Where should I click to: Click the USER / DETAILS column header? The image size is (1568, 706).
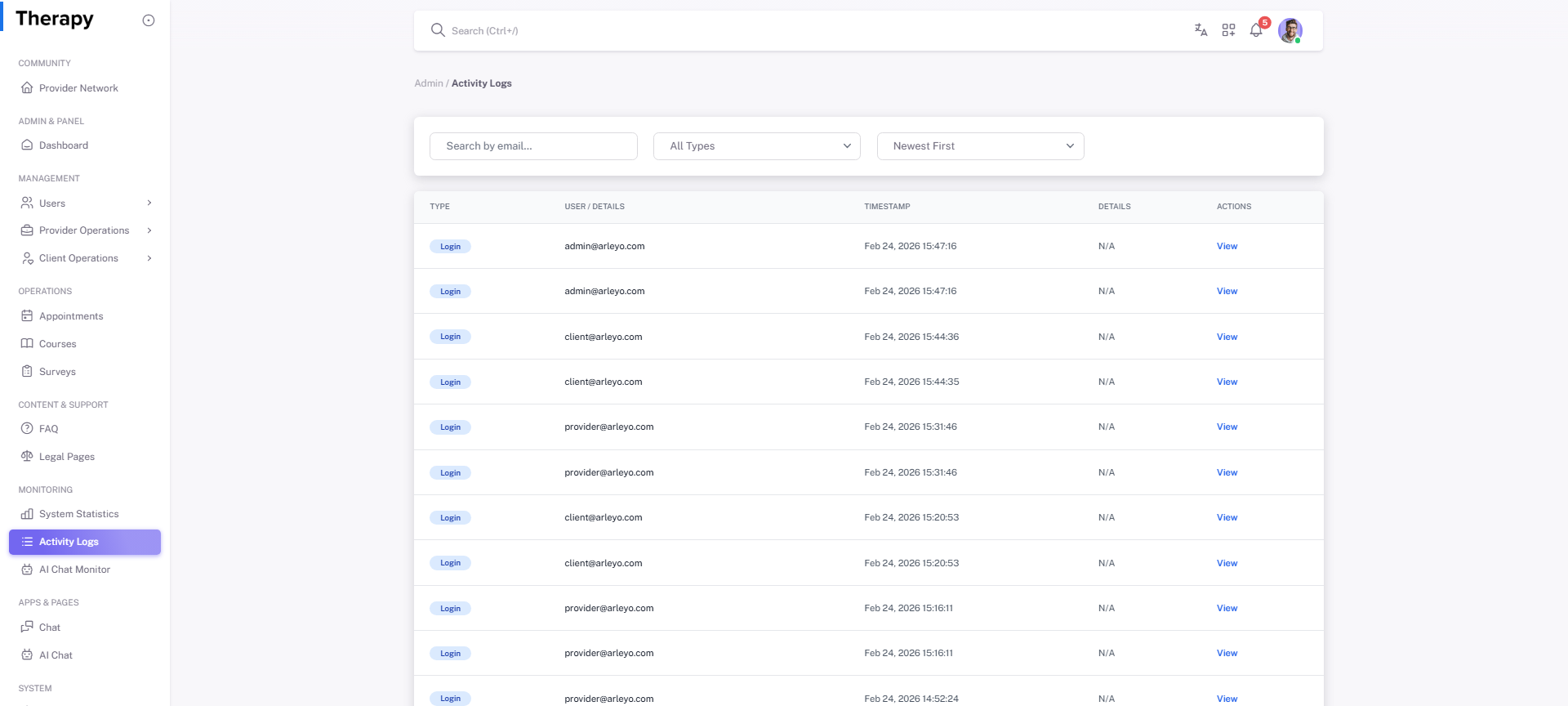(x=595, y=207)
